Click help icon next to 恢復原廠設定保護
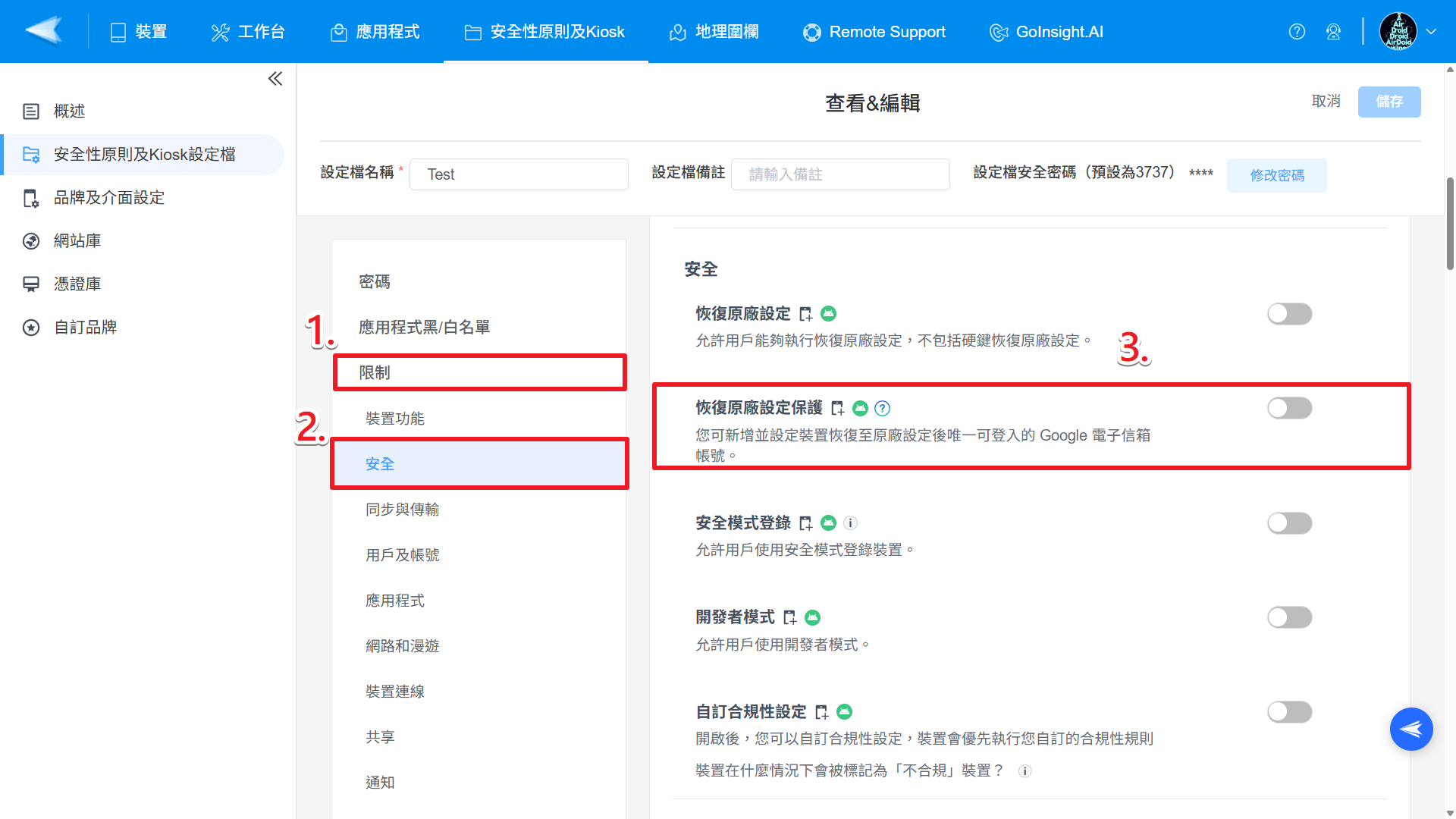1456x819 pixels. tap(882, 409)
